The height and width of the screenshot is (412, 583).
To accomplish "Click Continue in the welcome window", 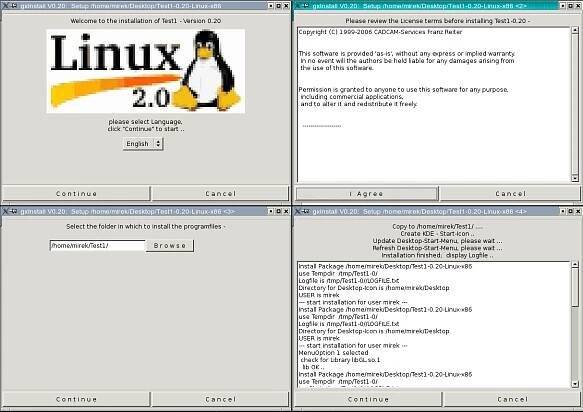I will click(x=76, y=193).
